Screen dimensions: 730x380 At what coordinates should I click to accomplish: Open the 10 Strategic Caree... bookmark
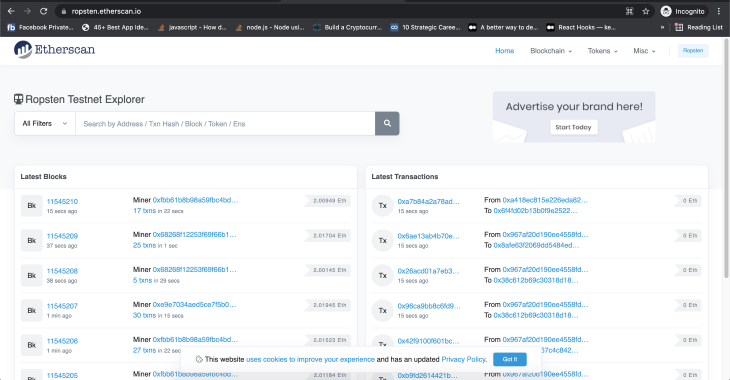(x=426, y=27)
